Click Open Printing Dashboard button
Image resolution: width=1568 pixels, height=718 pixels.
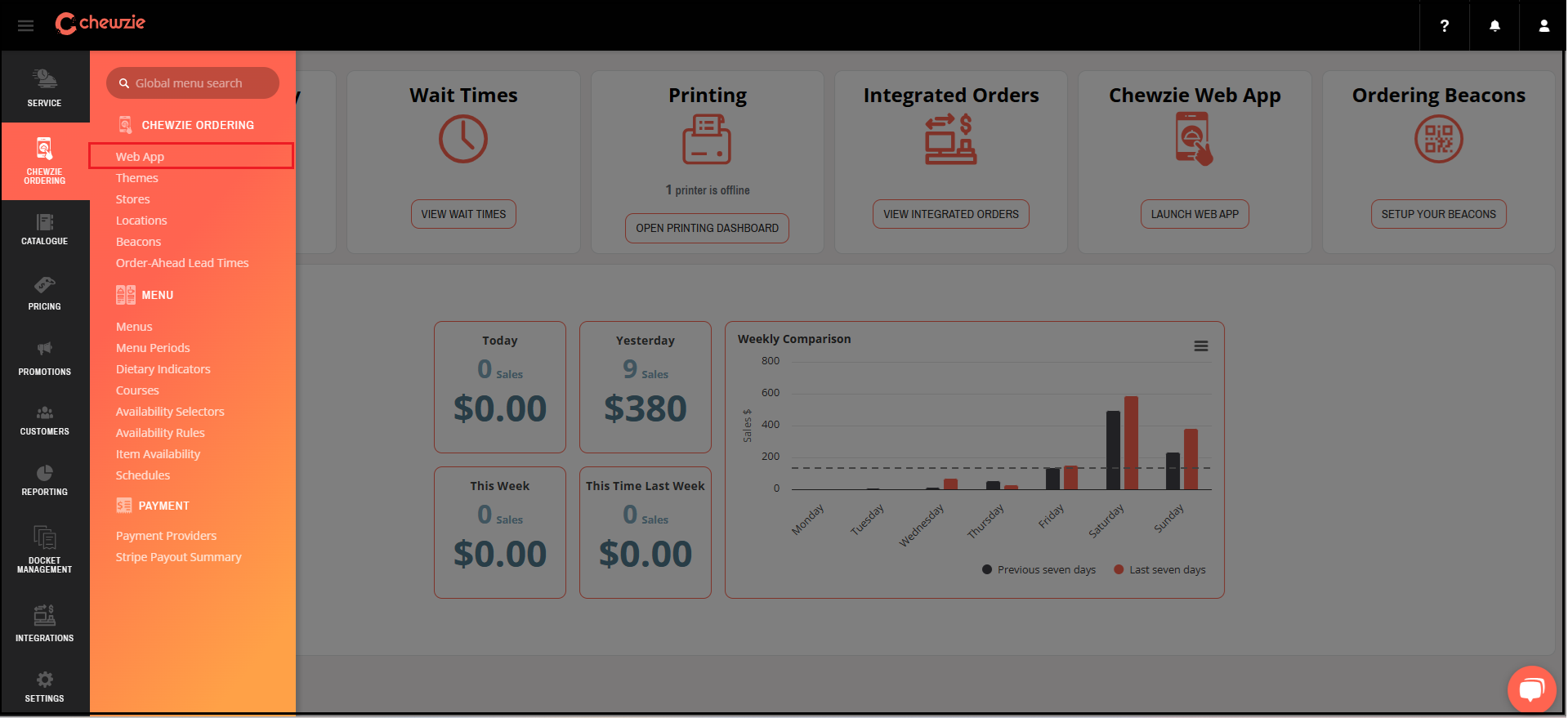click(707, 228)
